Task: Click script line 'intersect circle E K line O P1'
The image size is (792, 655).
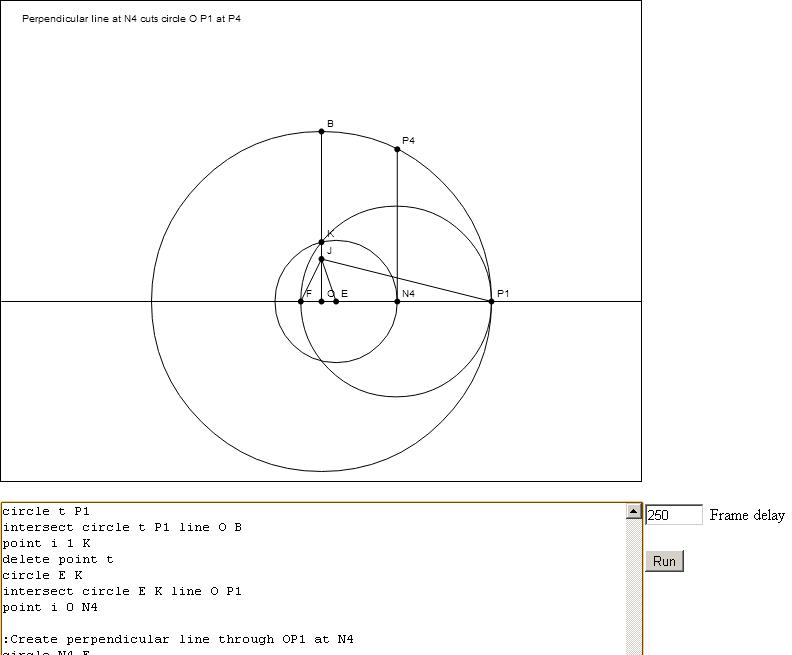Action: [x=122, y=591]
